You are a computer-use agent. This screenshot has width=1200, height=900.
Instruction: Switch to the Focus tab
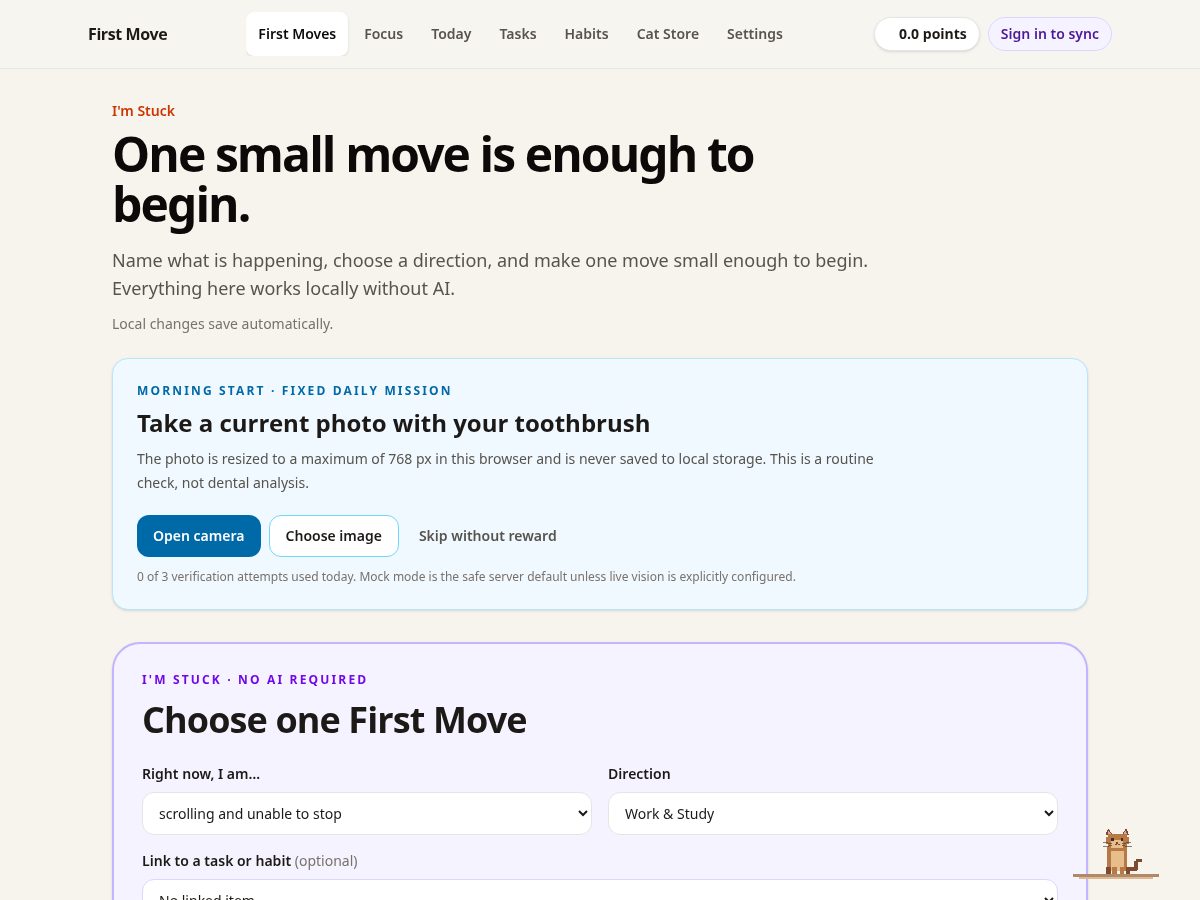384,34
